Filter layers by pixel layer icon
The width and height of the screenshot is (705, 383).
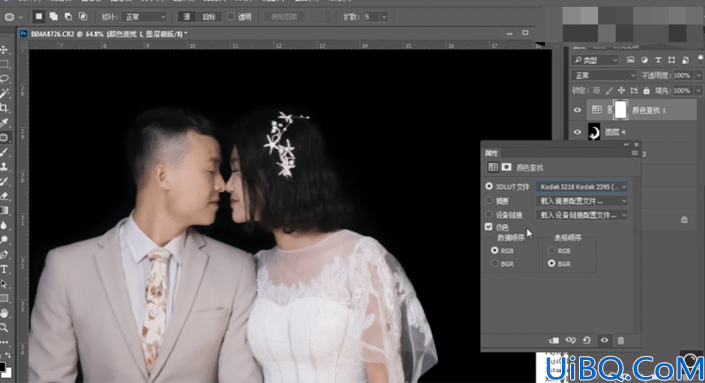click(x=631, y=60)
